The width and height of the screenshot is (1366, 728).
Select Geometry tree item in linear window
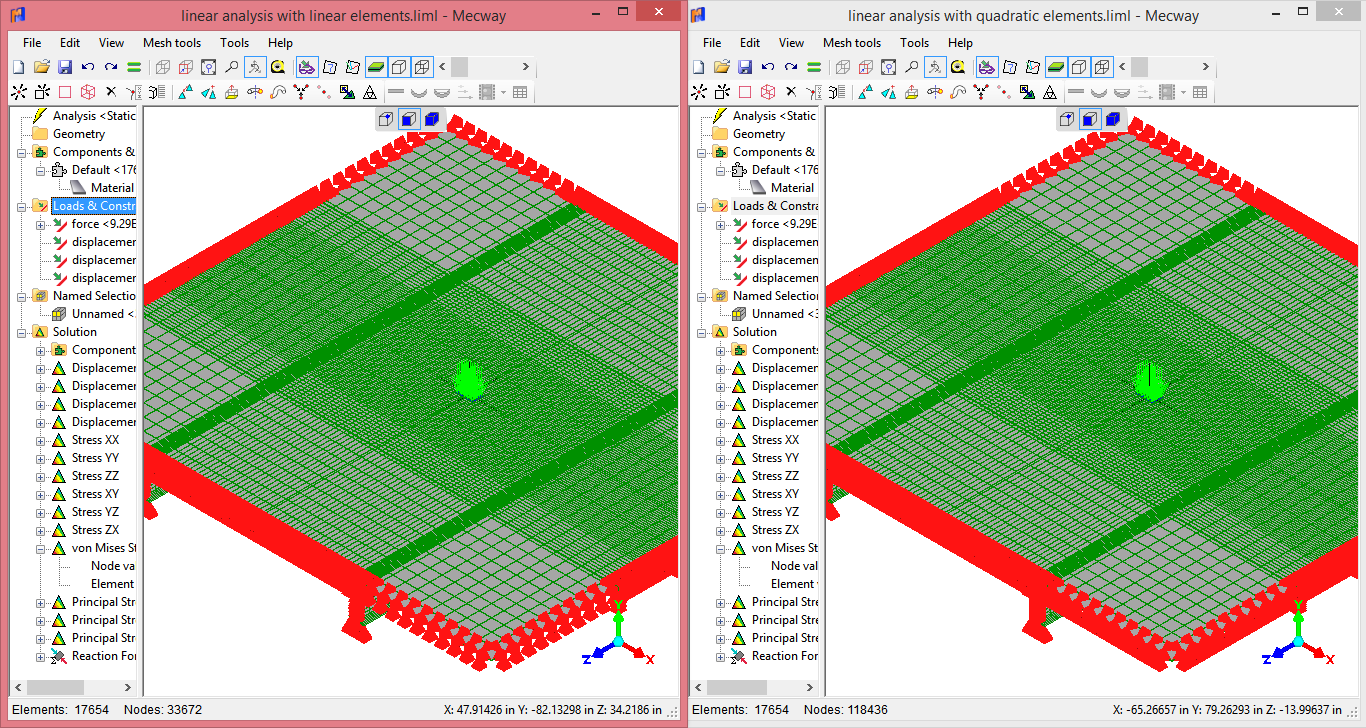tap(78, 134)
